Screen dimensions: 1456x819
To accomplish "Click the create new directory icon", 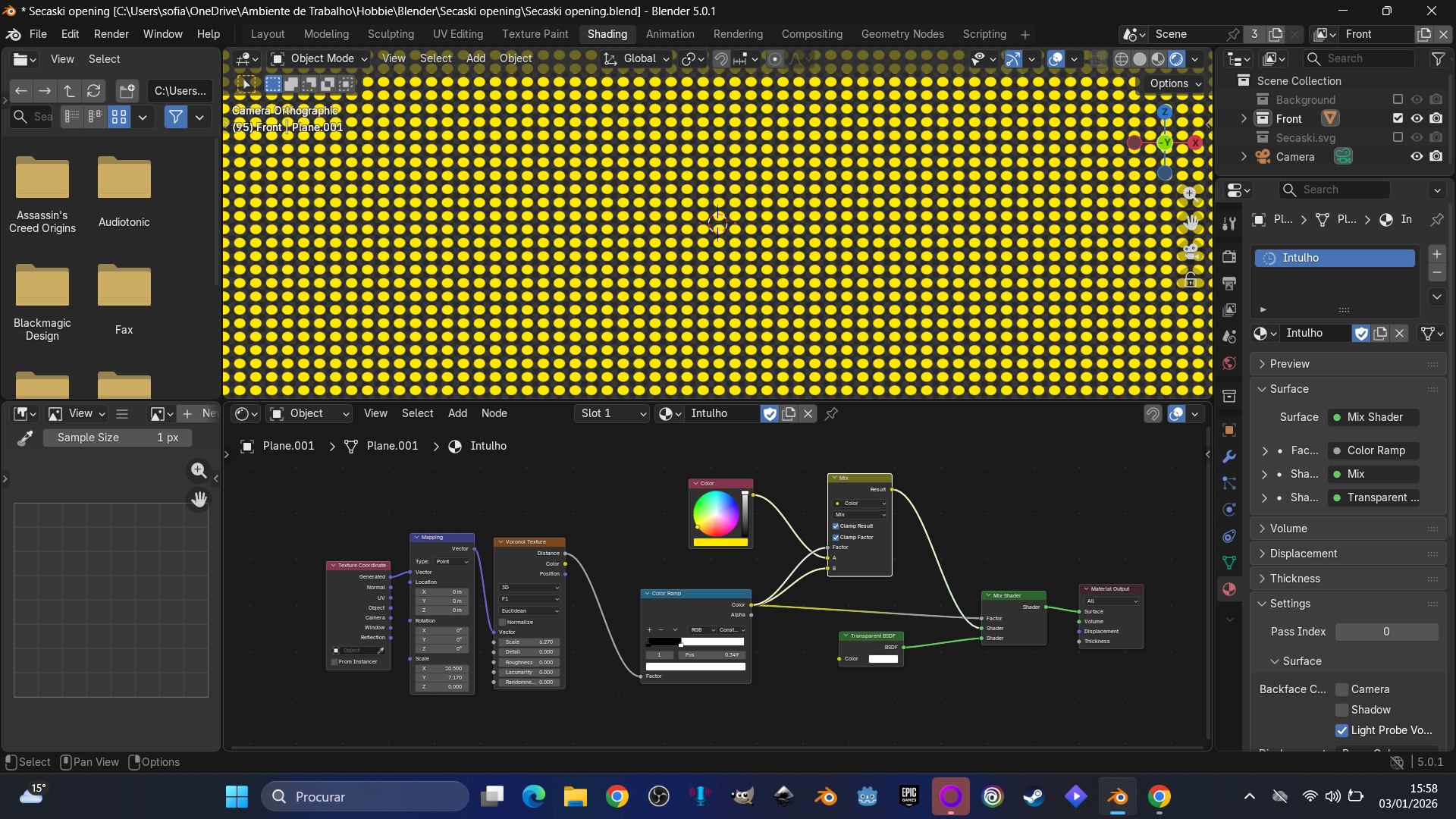I will point(127,91).
